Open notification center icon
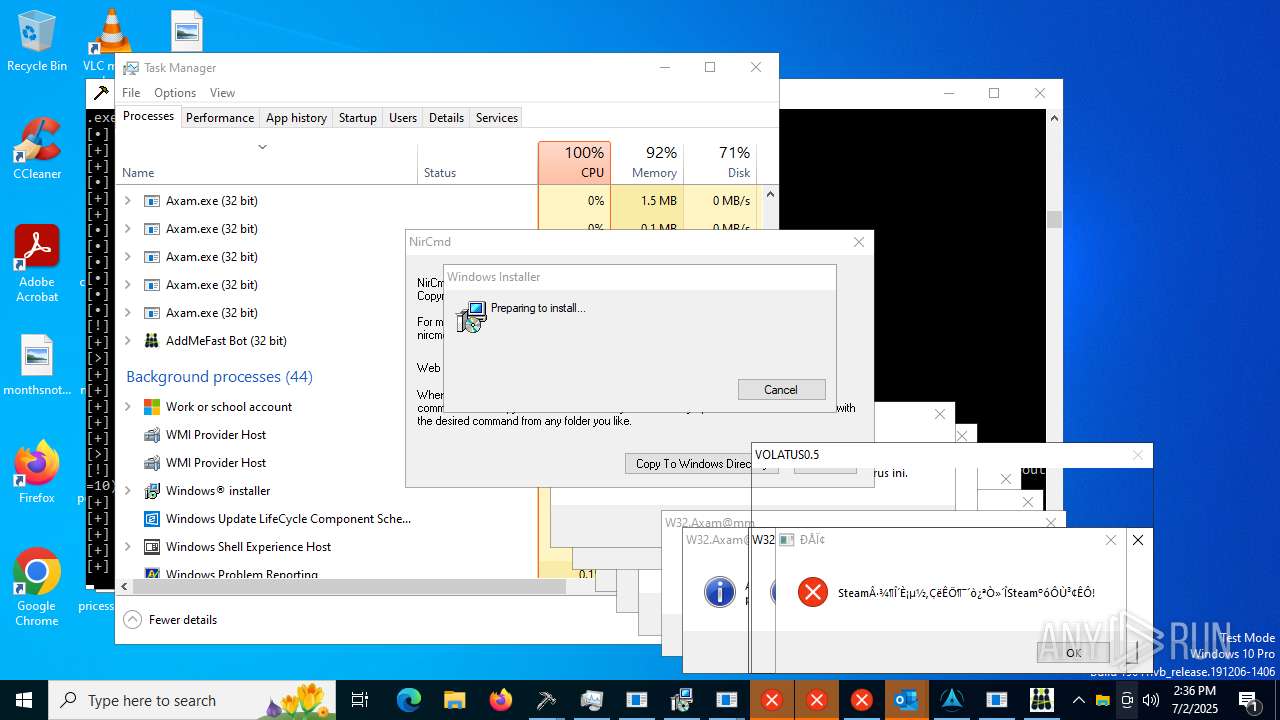 [1248, 700]
